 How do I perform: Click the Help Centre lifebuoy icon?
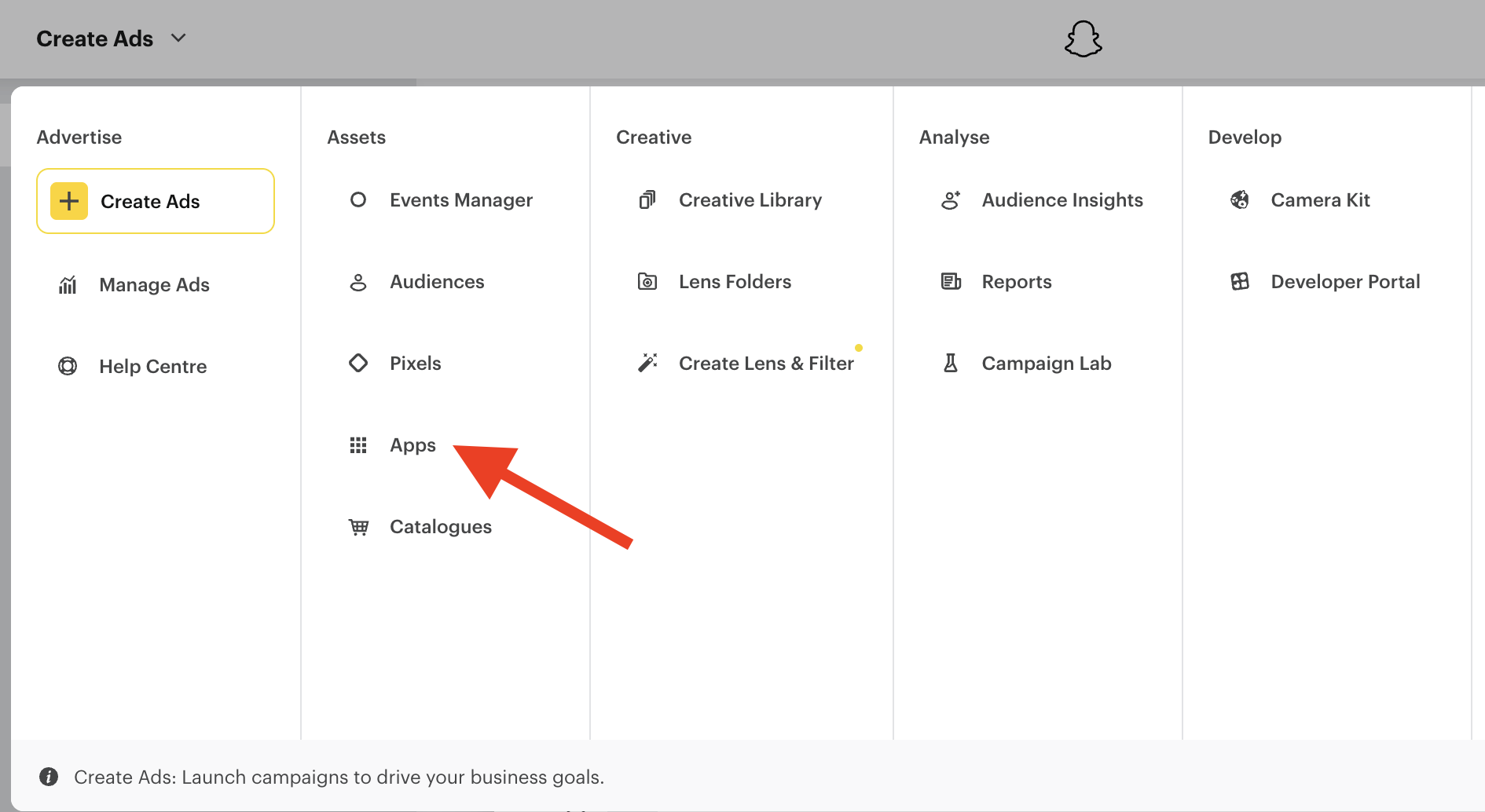click(x=68, y=366)
